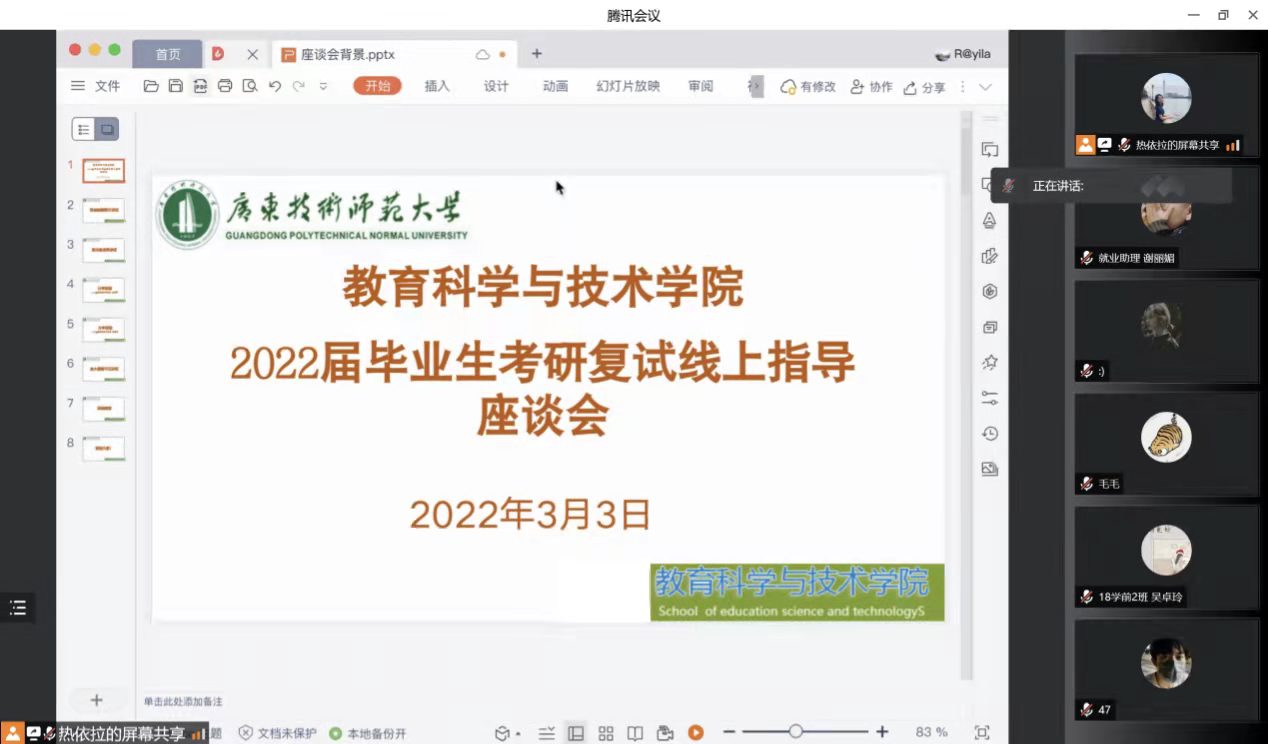
Task: Expand ribbon chevron next to 分享
Action: pyautogui.click(x=985, y=87)
